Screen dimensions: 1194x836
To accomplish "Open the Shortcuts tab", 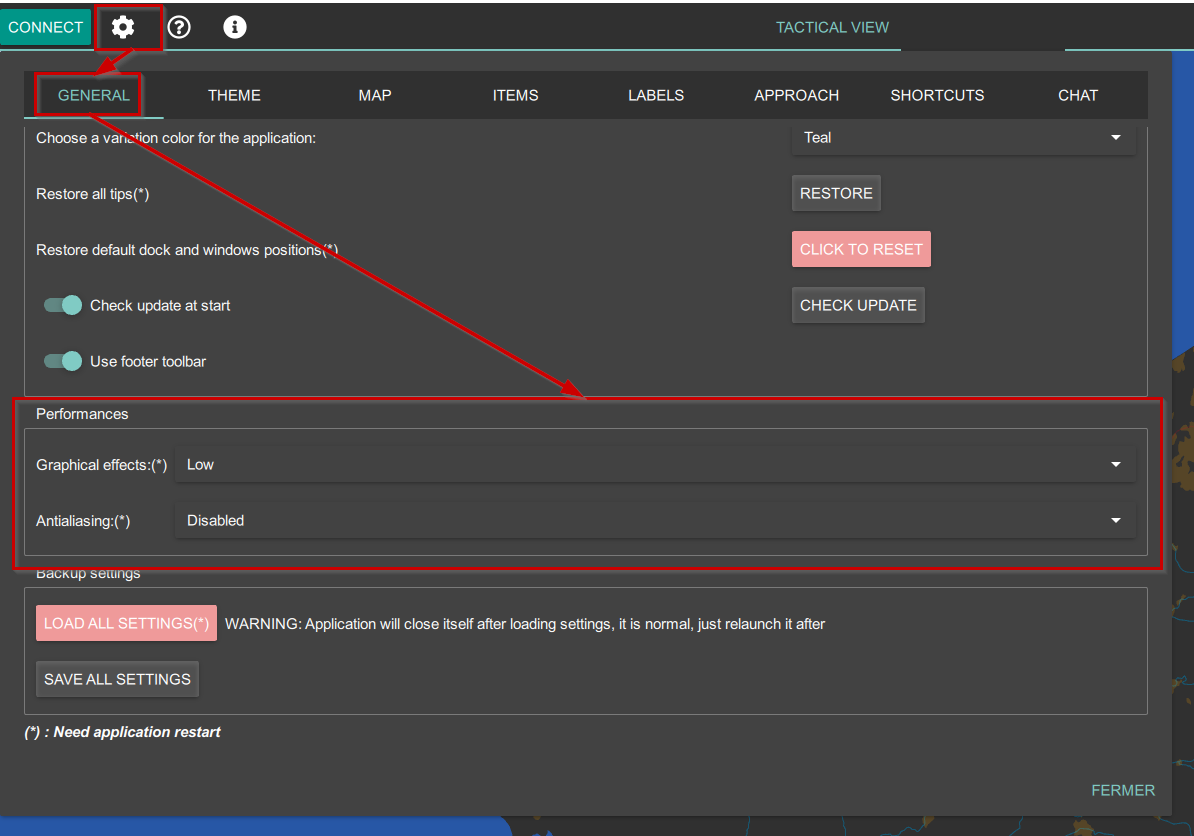I will [x=937, y=95].
